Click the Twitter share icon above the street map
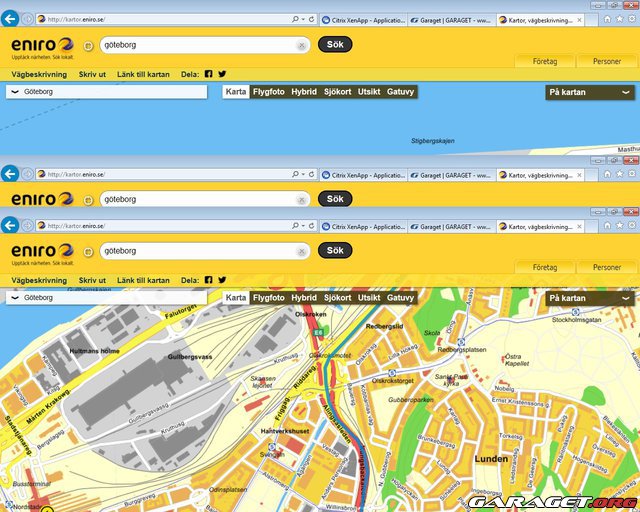This screenshot has height=512, width=640. click(222, 281)
